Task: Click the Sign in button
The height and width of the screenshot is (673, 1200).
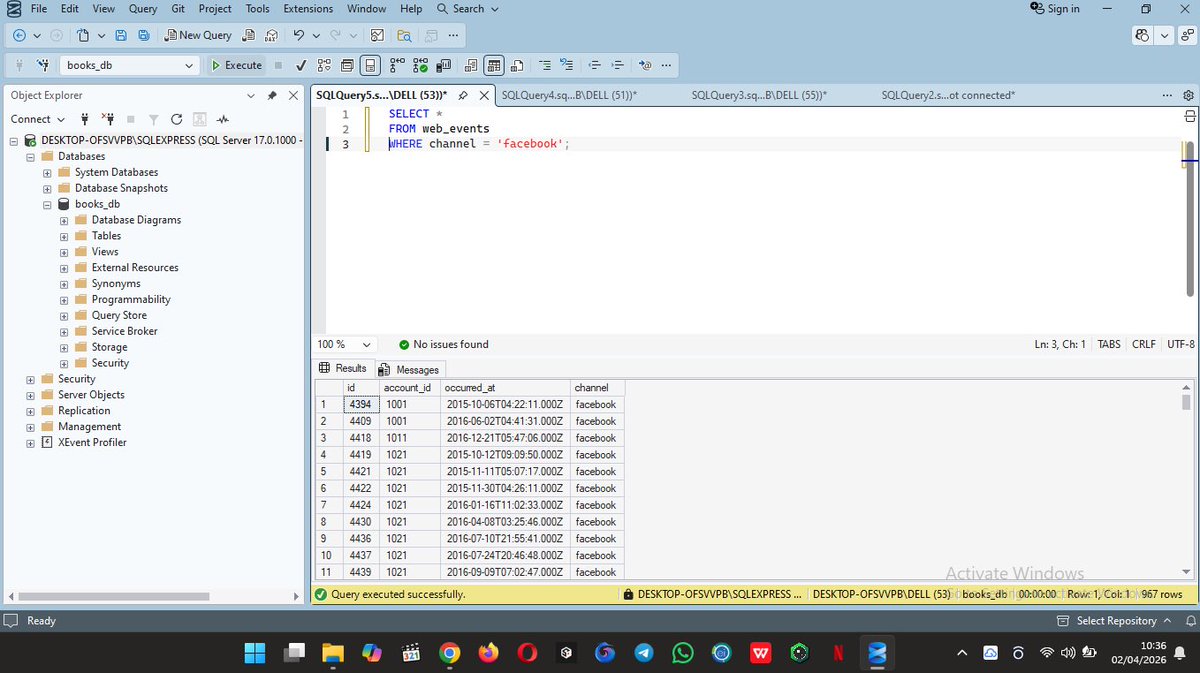Action: [1055, 9]
